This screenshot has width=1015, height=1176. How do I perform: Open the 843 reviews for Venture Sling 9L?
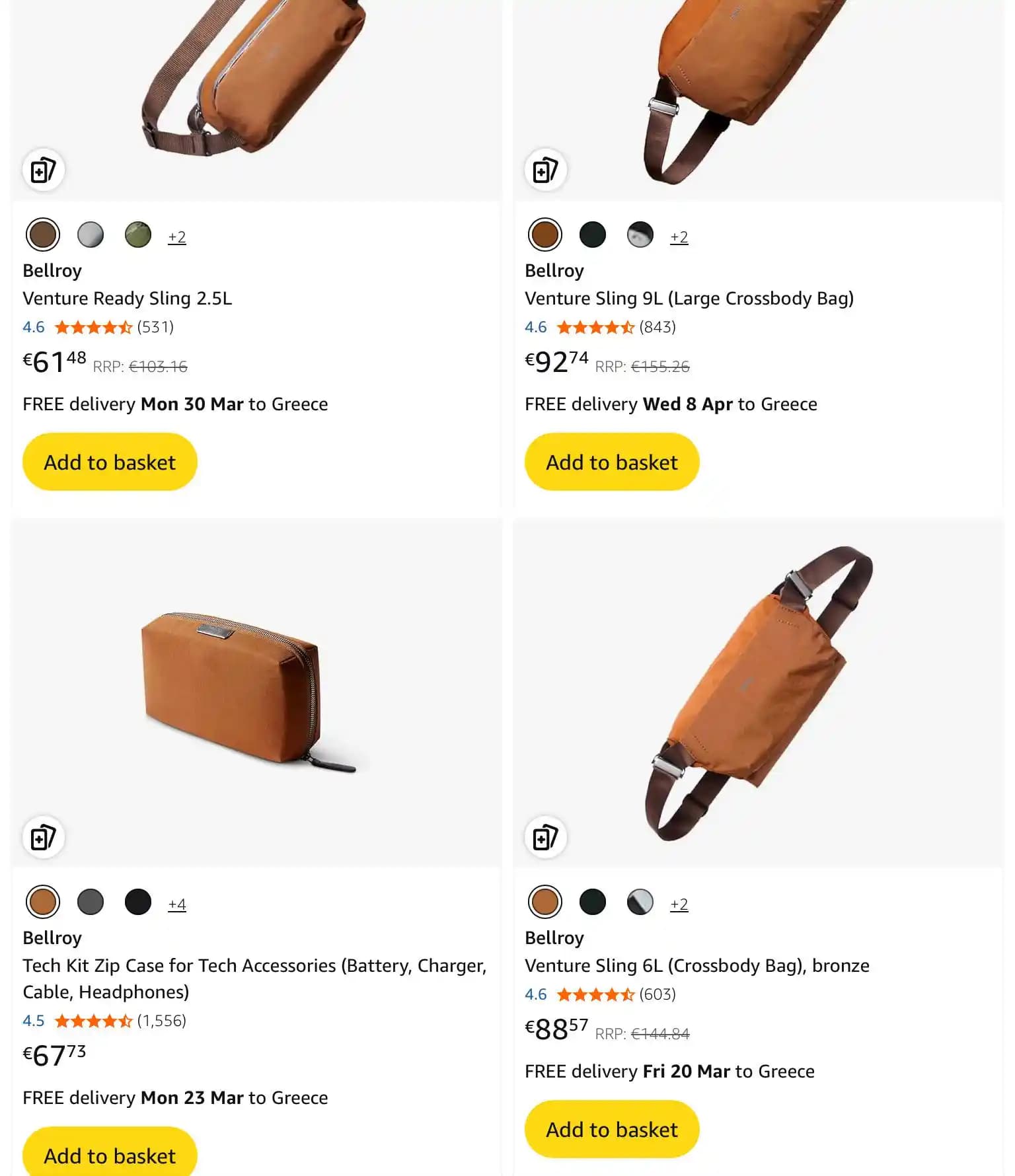(x=659, y=327)
